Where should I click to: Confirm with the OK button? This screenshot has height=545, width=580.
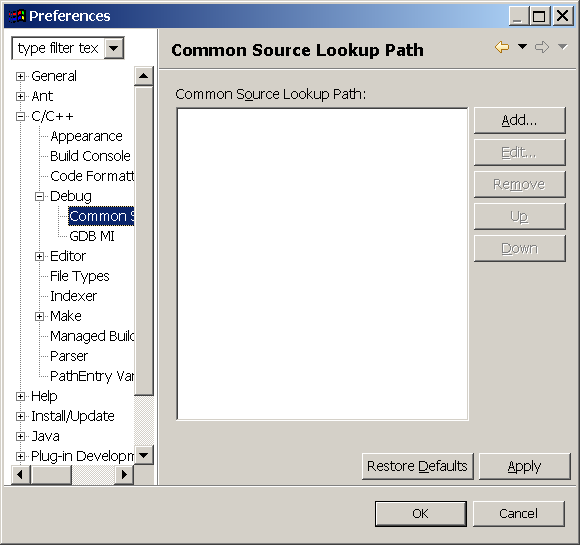coord(421,514)
